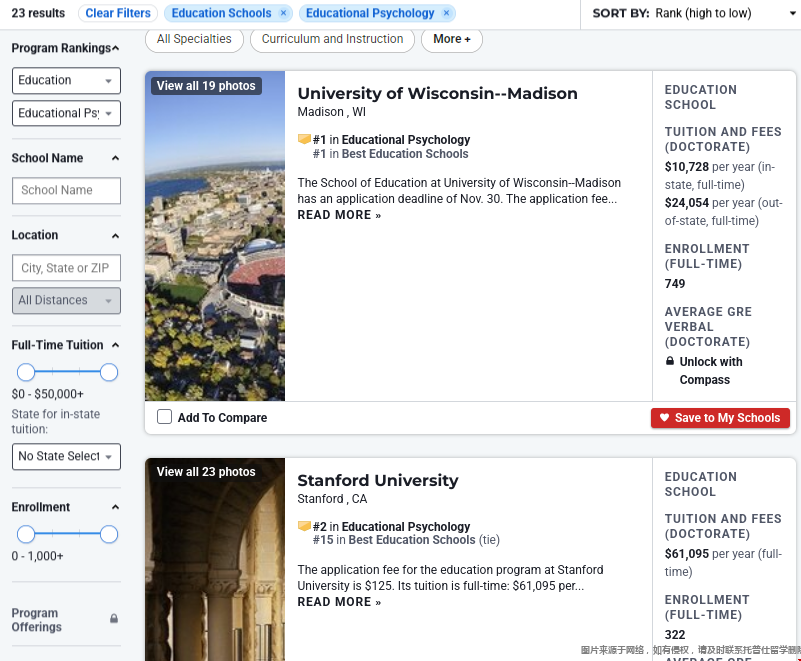Click the 23 results count text
Screen dimensions: 801x661
click(38, 13)
